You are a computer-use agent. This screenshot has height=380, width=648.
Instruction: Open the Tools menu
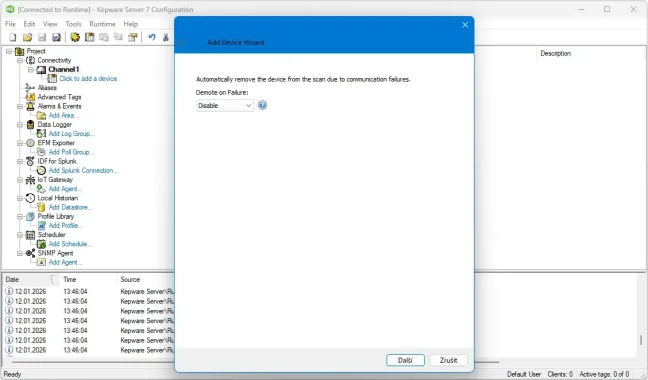[x=74, y=24]
